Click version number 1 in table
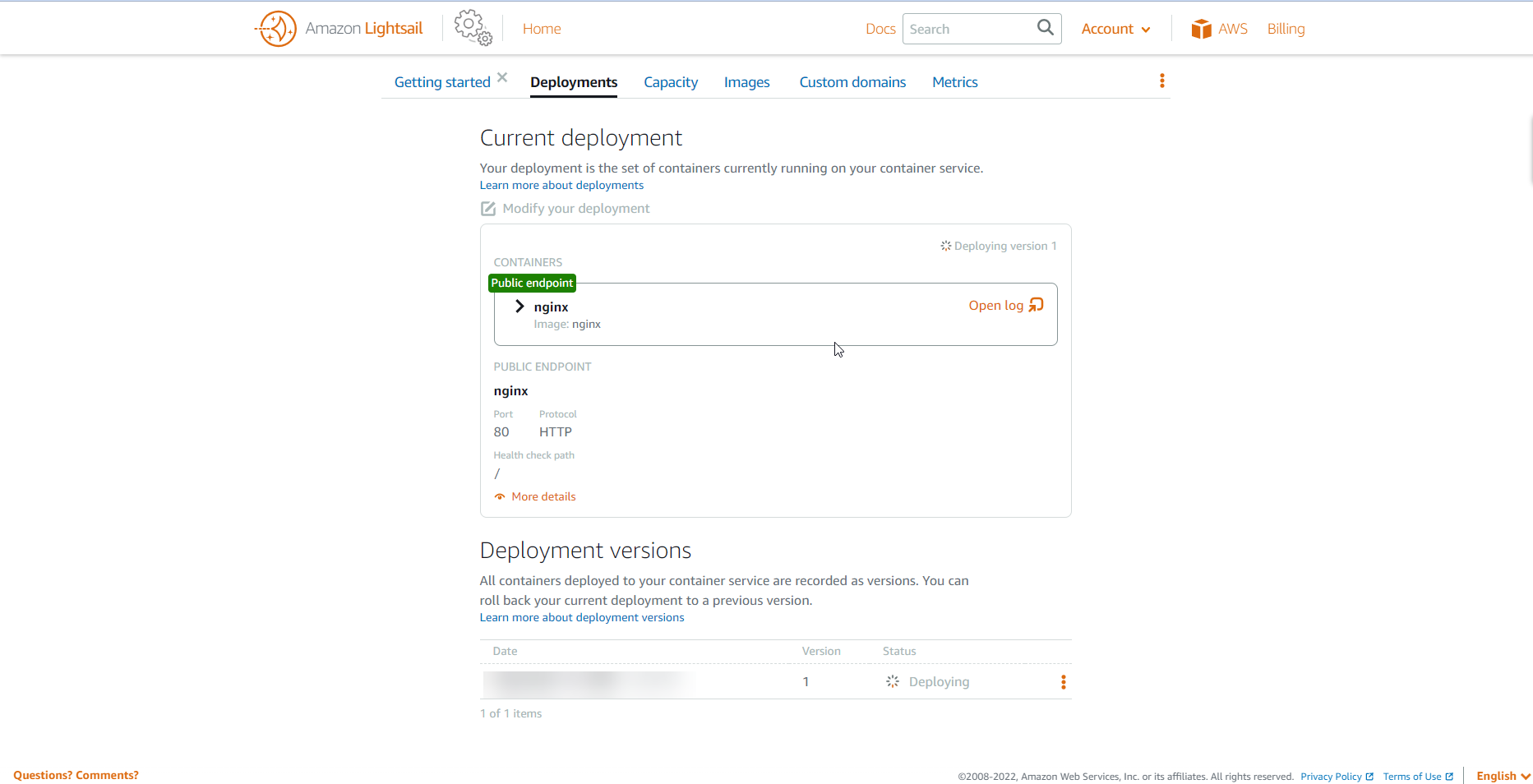 coord(806,682)
